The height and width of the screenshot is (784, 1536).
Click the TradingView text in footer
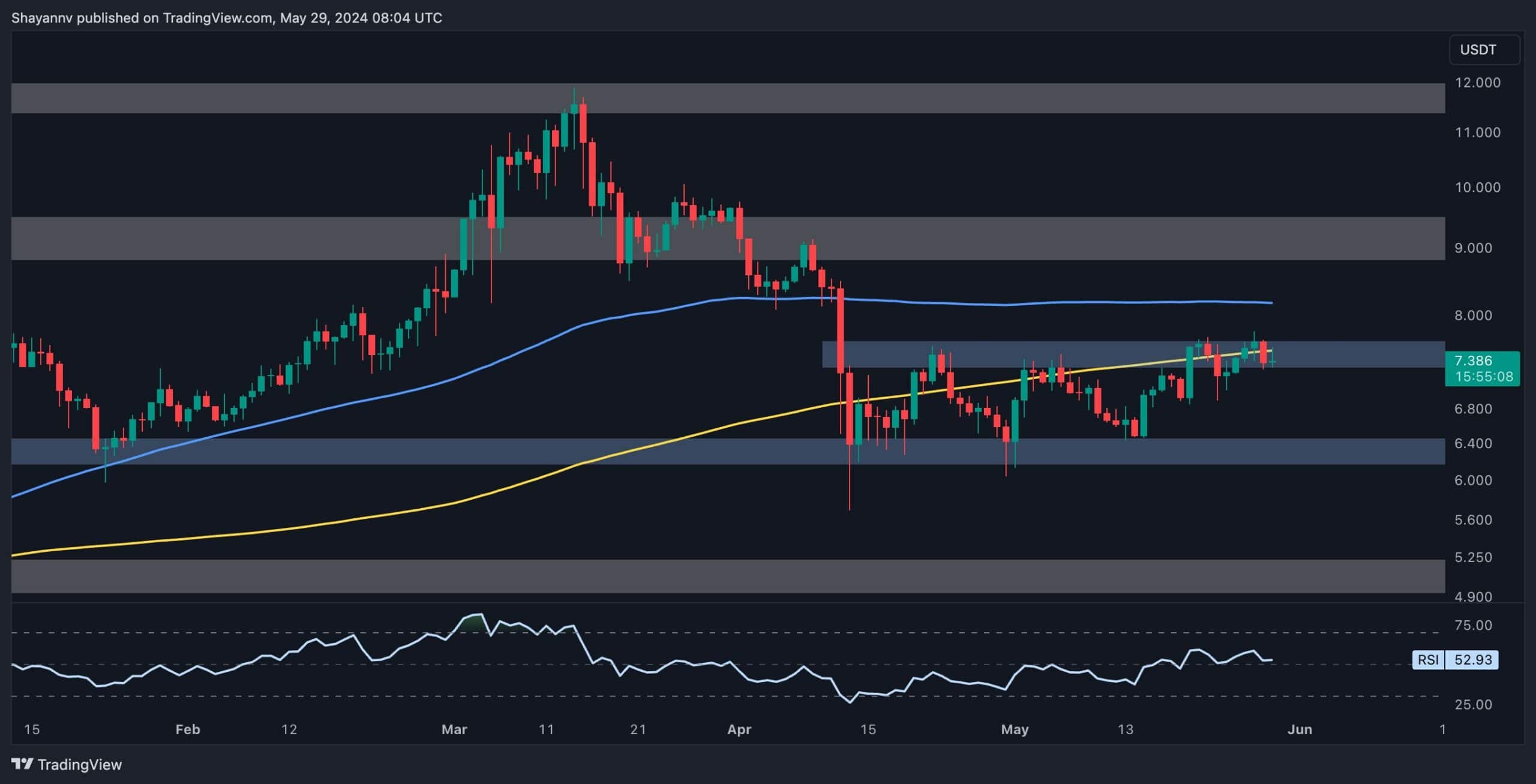coord(79,764)
